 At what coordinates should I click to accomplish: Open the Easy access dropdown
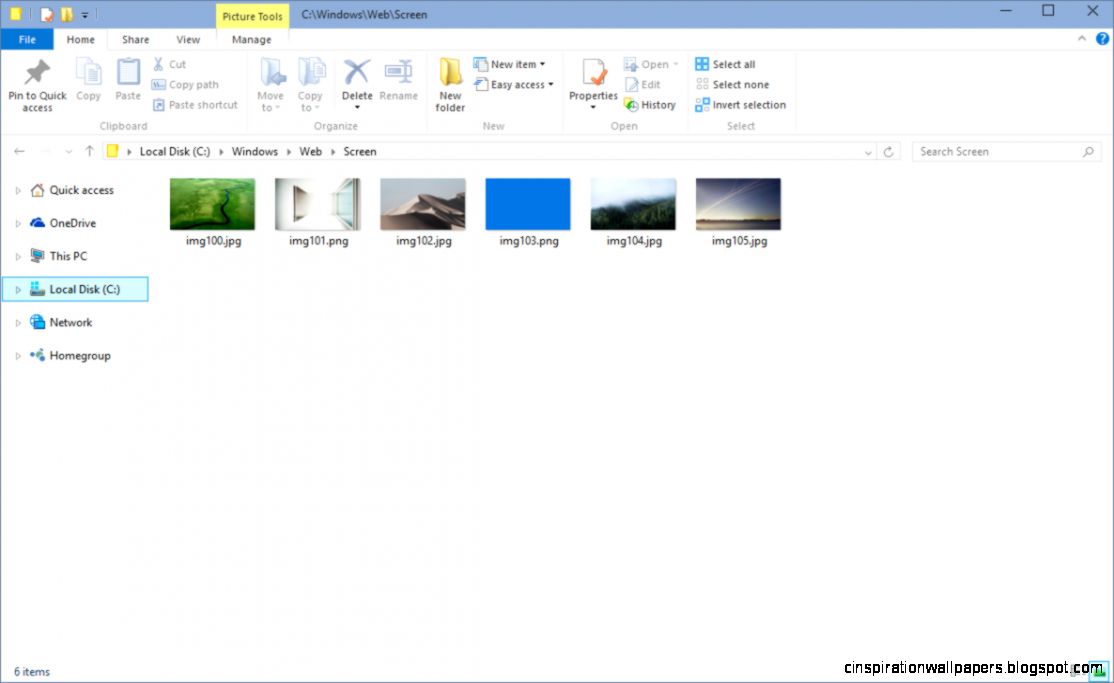[514, 84]
